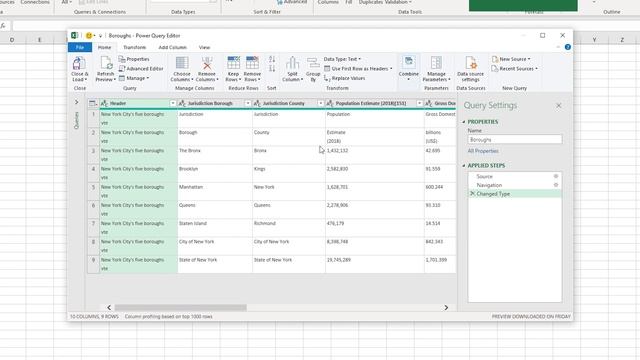Click the query Name input field
Image resolution: width=640 pixels, height=360 pixels.
click(x=515, y=140)
